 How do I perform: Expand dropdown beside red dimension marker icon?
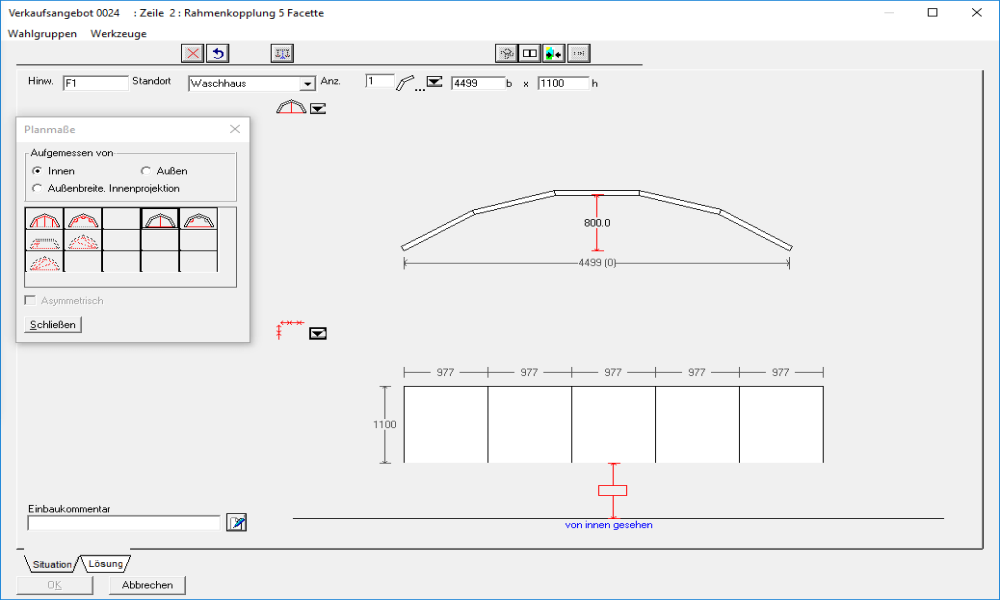[318, 333]
